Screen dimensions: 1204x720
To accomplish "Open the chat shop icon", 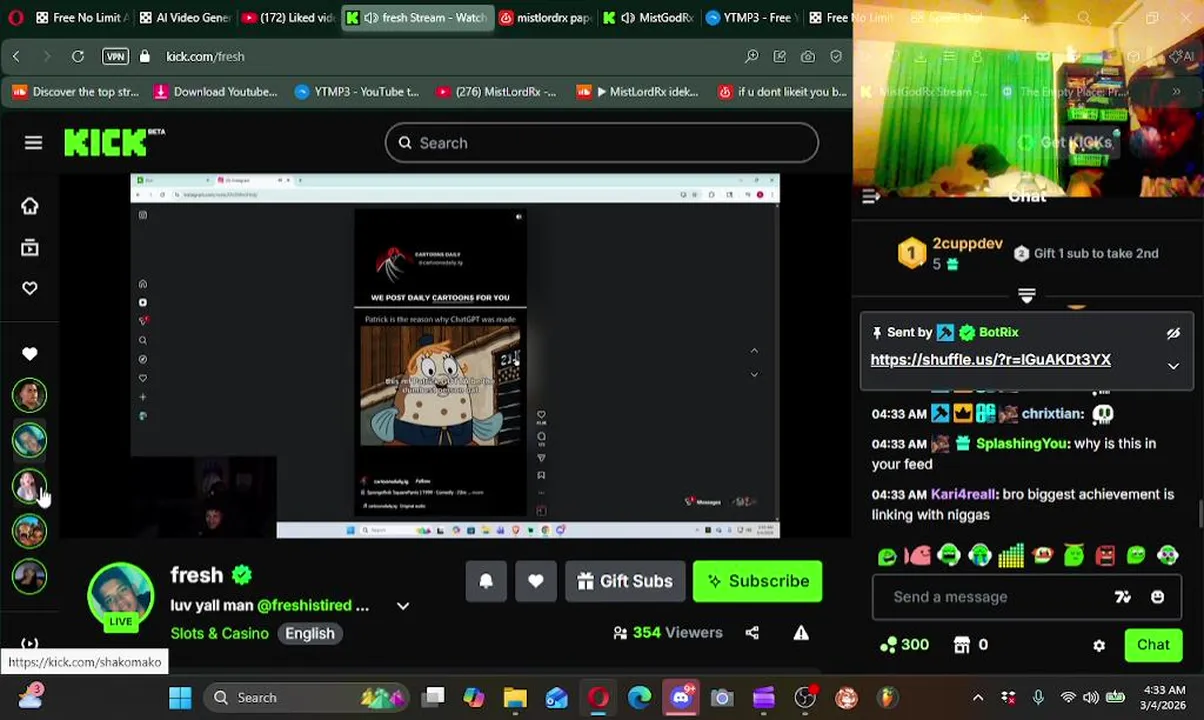I will coord(962,645).
